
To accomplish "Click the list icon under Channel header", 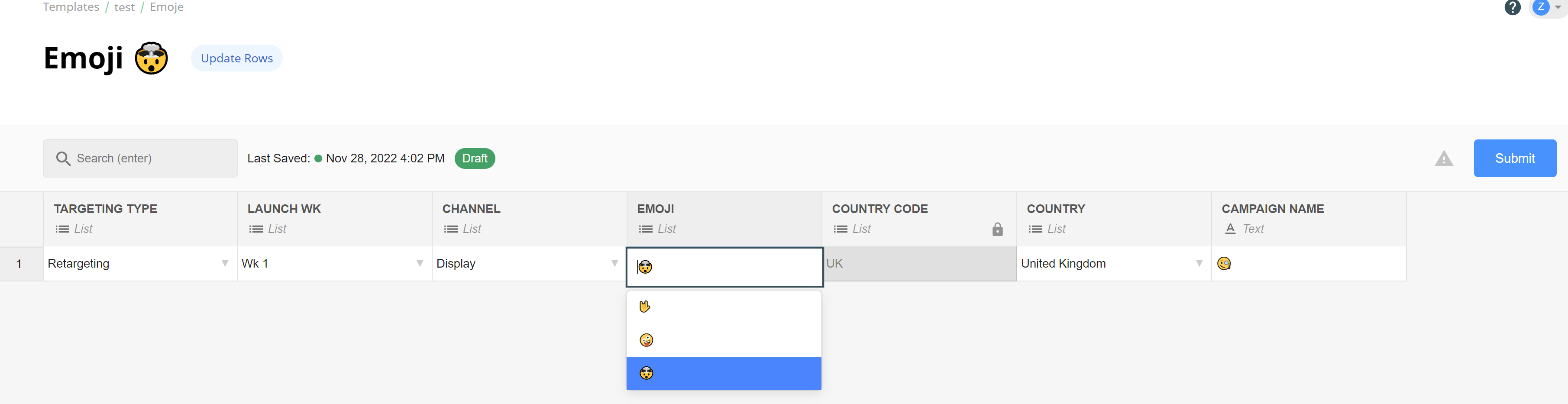I will coord(450,229).
